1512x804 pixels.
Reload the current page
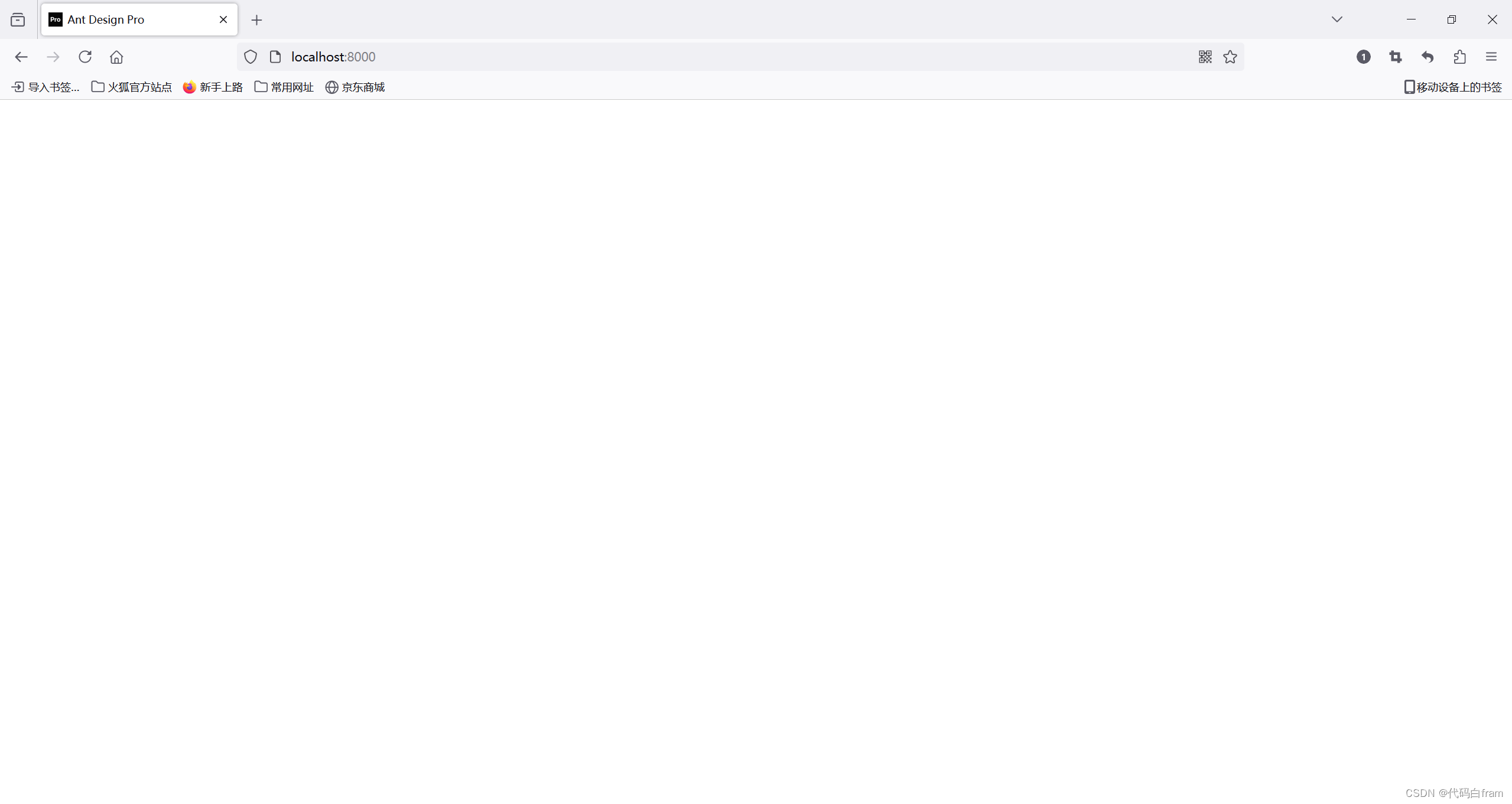85,57
